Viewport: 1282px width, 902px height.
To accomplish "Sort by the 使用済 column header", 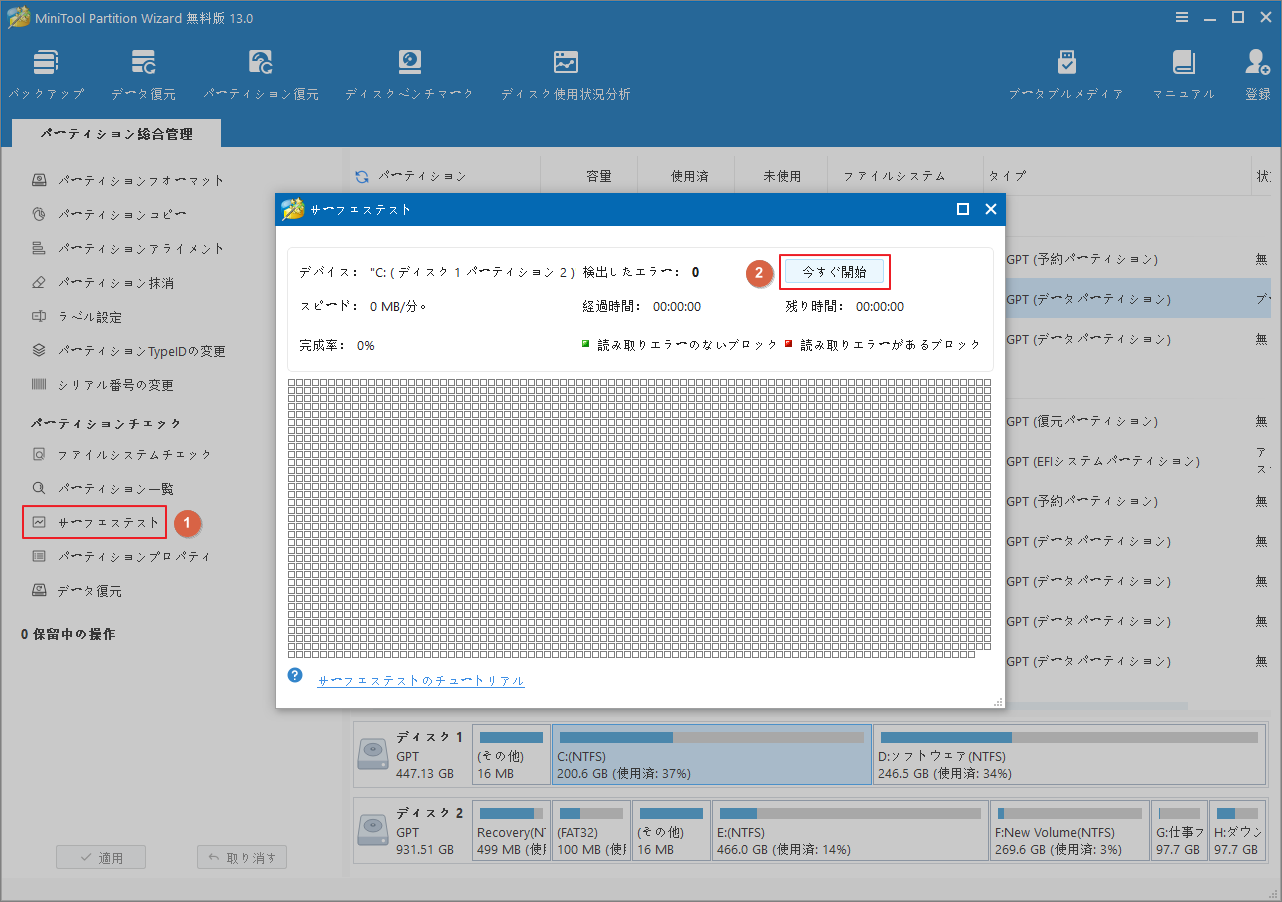I will 690,177.
